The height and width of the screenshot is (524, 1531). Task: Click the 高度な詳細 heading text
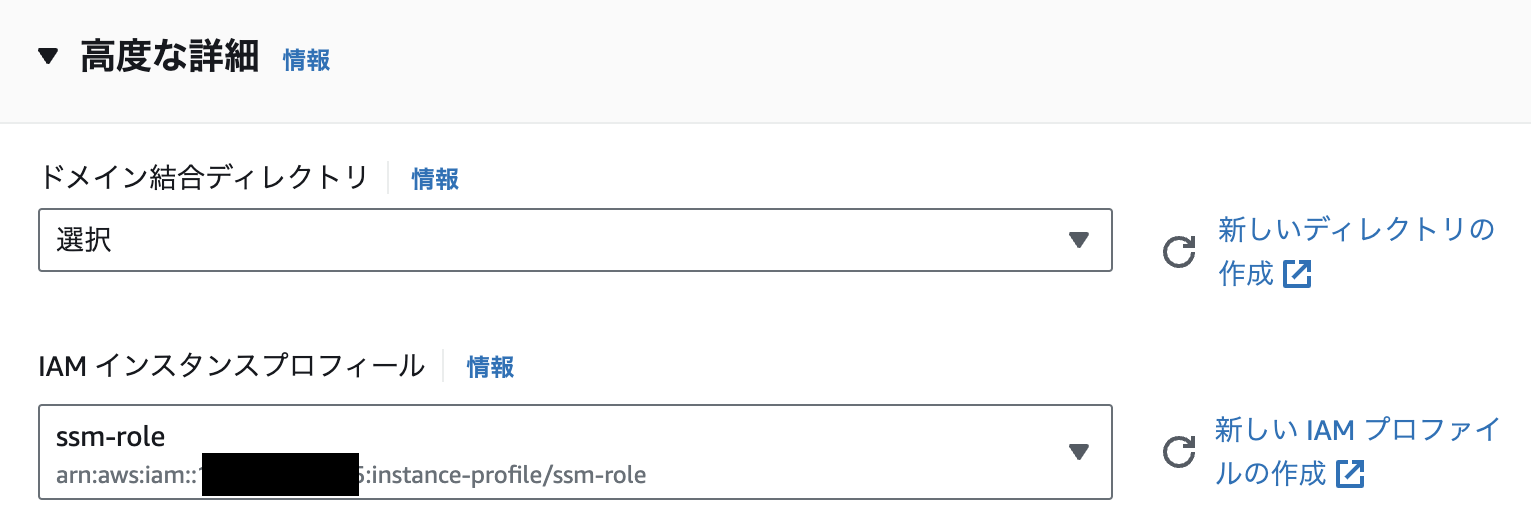[x=169, y=58]
